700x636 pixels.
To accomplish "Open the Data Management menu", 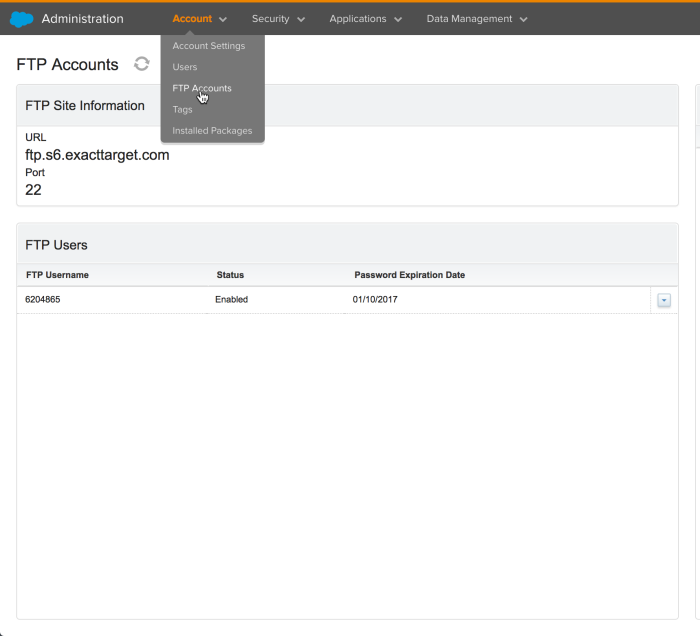I will point(476,19).
